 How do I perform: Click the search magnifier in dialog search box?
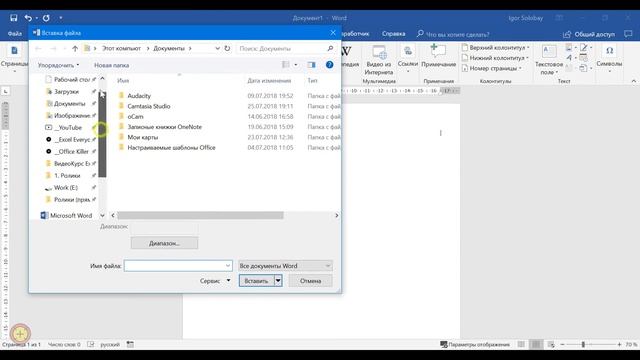330,48
